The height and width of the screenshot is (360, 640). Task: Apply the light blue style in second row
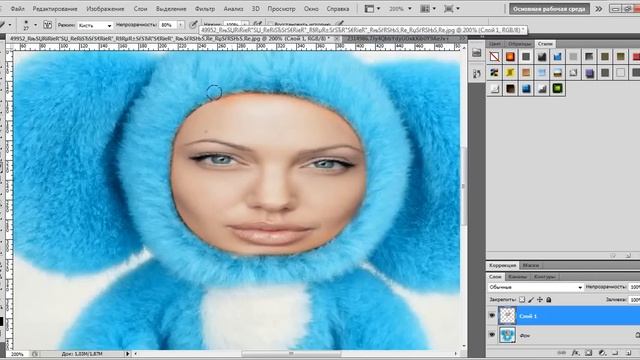point(542,73)
